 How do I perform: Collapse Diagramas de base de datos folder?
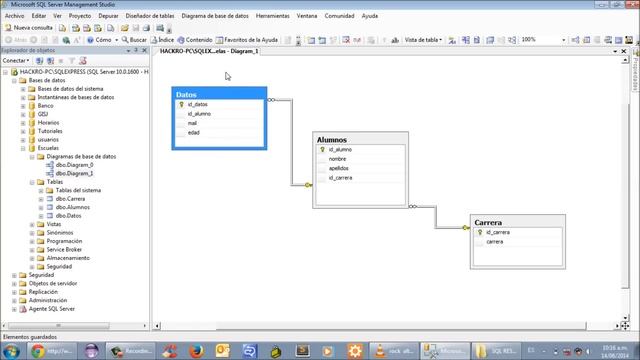(32, 157)
